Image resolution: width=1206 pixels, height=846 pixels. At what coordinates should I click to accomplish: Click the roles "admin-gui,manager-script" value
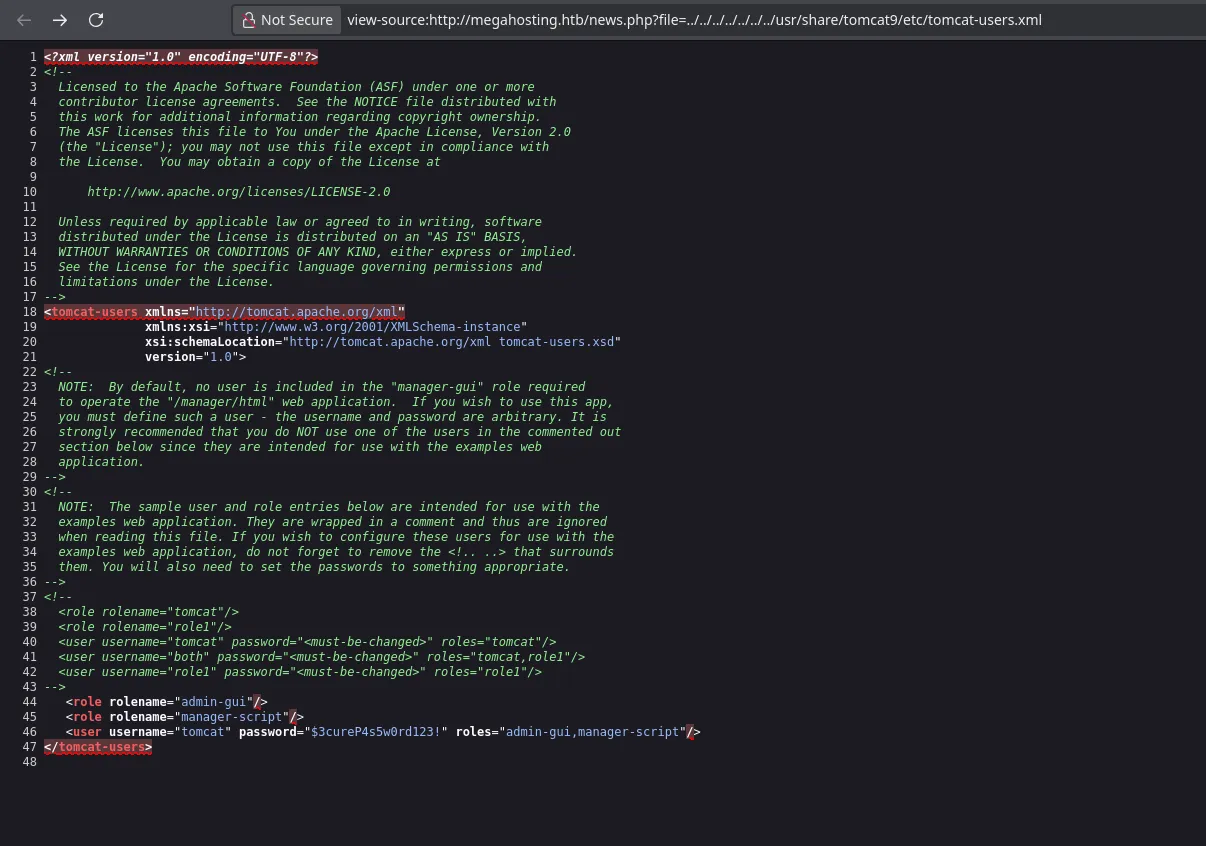[x=592, y=732]
